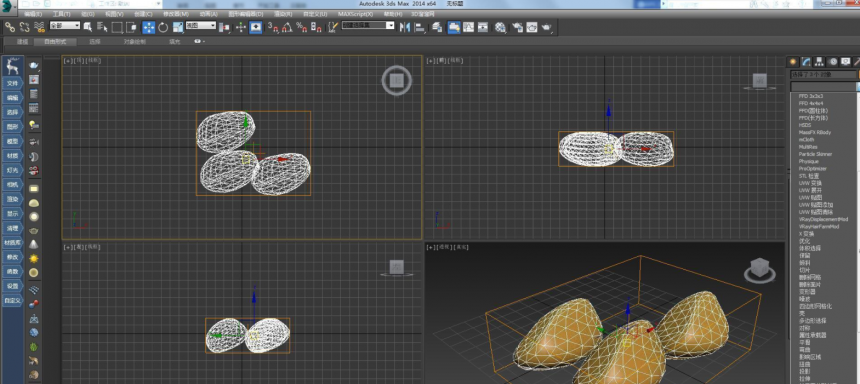Viewport: 860px width, 384px height.
Task: Click the deer logo in the left sidebar
Action: (13, 66)
